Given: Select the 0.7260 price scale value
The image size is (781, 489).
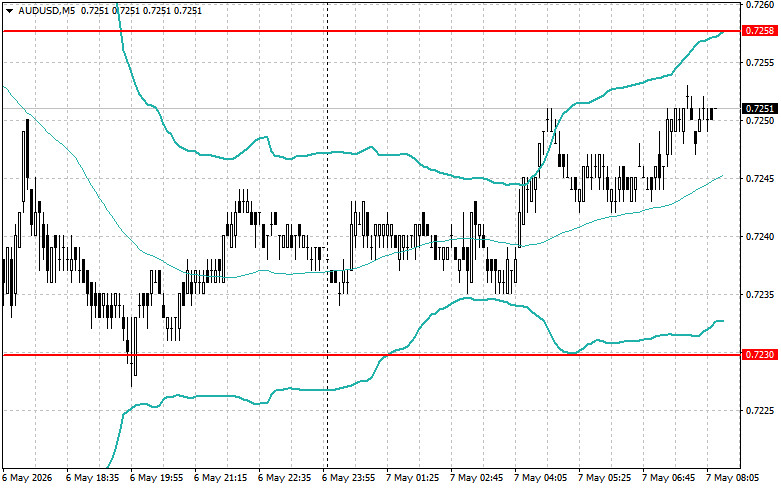Looking at the screenshot, I should point(760,4).
